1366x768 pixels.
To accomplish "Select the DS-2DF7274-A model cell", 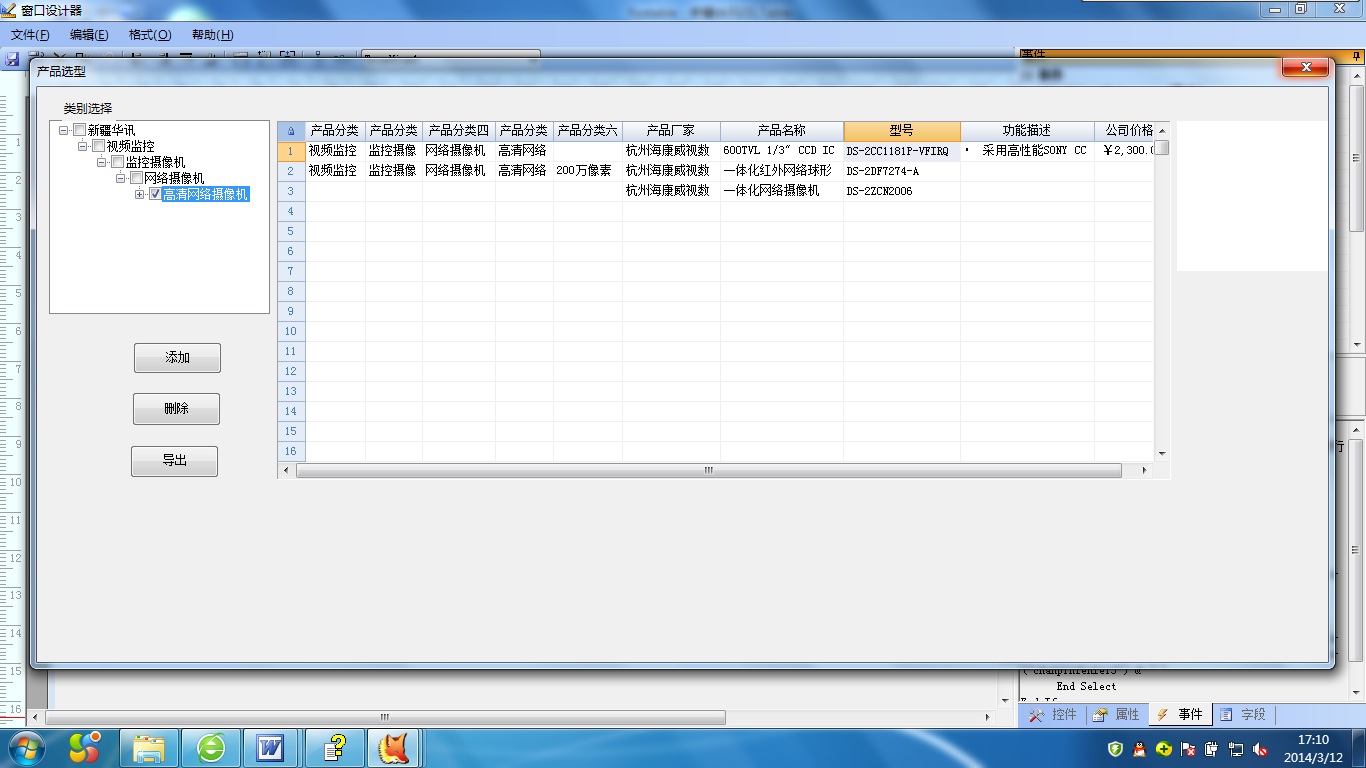I will coord(902,171).
